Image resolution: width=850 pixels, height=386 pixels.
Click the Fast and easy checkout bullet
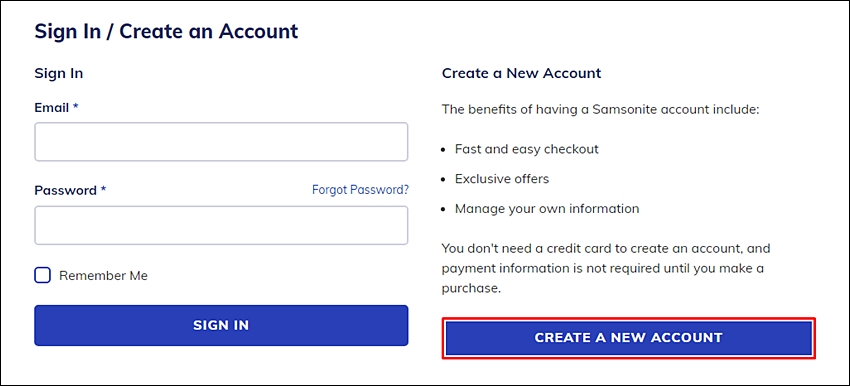click(526, 149)
